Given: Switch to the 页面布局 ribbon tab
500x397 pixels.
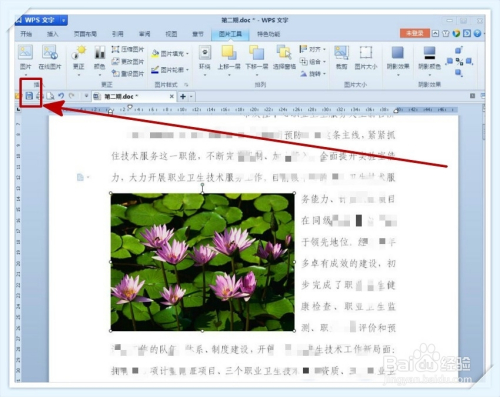Looking at the screenshot, I should click(x=85, y=34).
